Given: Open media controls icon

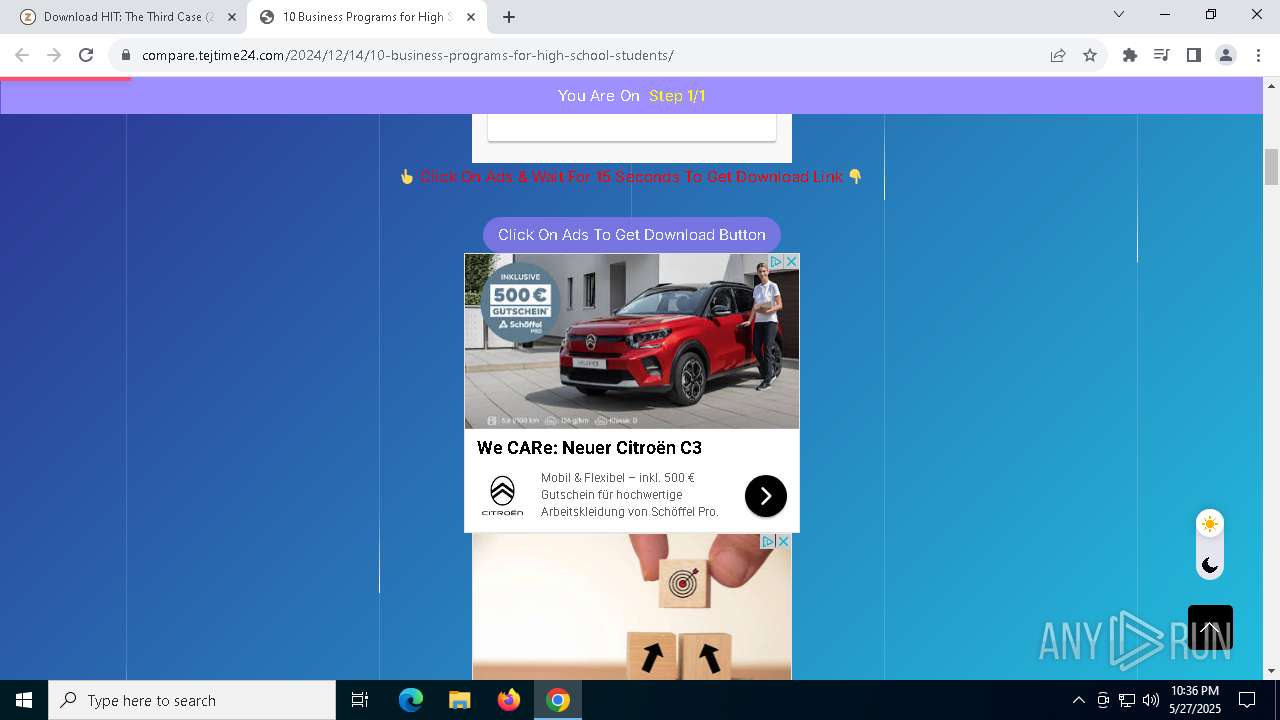Looking at the screenshot, I should click(1161, 56).
